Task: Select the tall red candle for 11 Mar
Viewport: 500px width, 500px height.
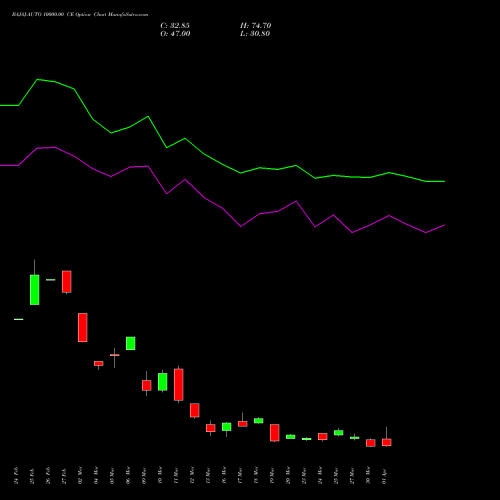Action: [x=179, y=385]
